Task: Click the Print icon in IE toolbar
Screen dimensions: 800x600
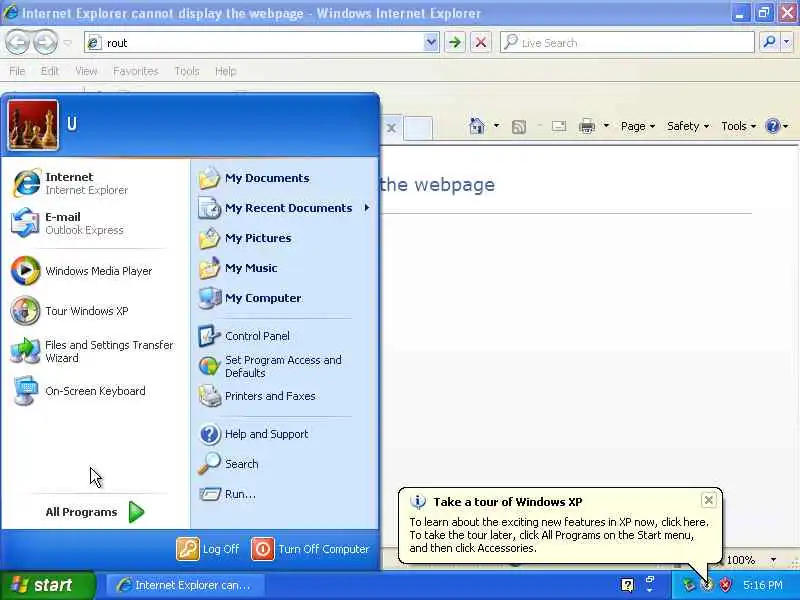Action: (x=587, y=126)
